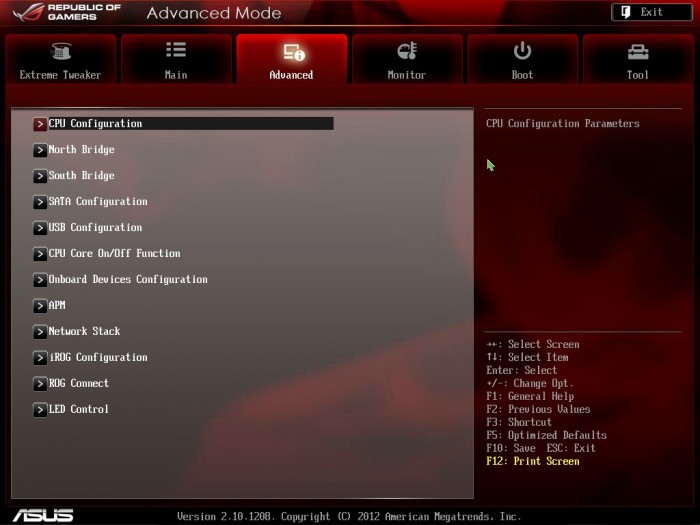Click the Select Item key hint

(527, 357)
